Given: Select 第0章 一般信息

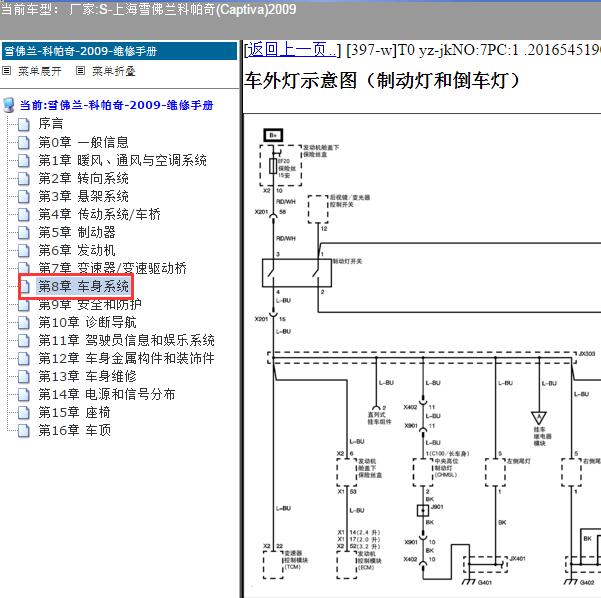Looking at the screenshot, I should point(83,142).
